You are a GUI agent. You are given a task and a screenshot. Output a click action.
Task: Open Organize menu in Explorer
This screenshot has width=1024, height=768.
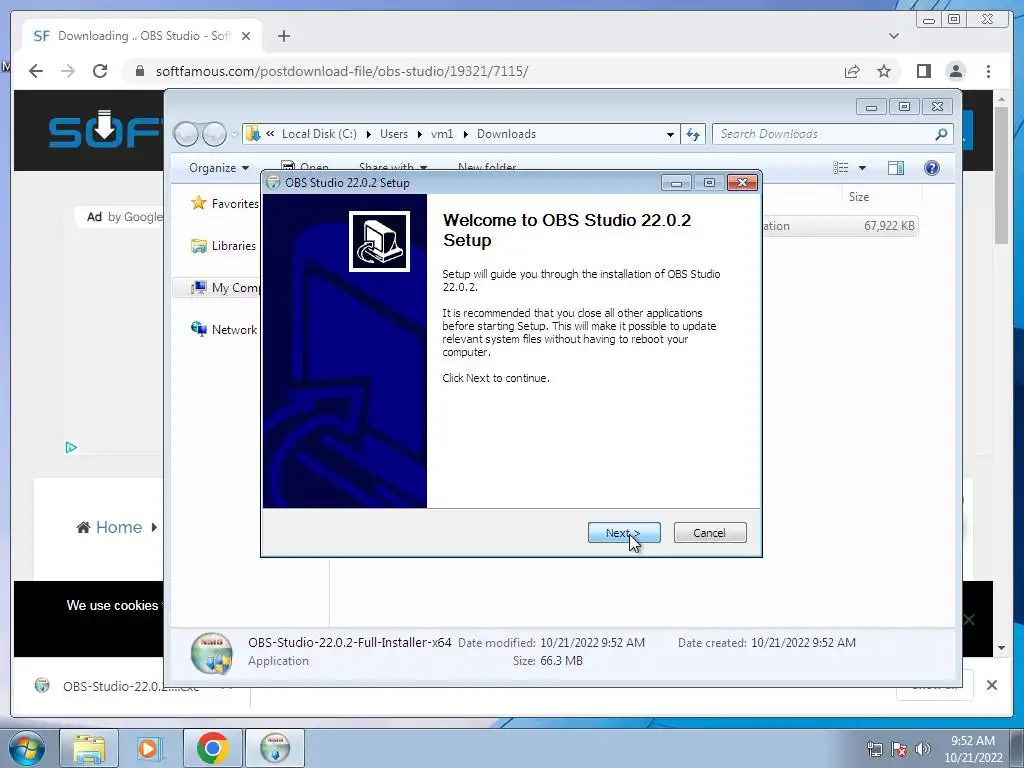coord(219,168)
